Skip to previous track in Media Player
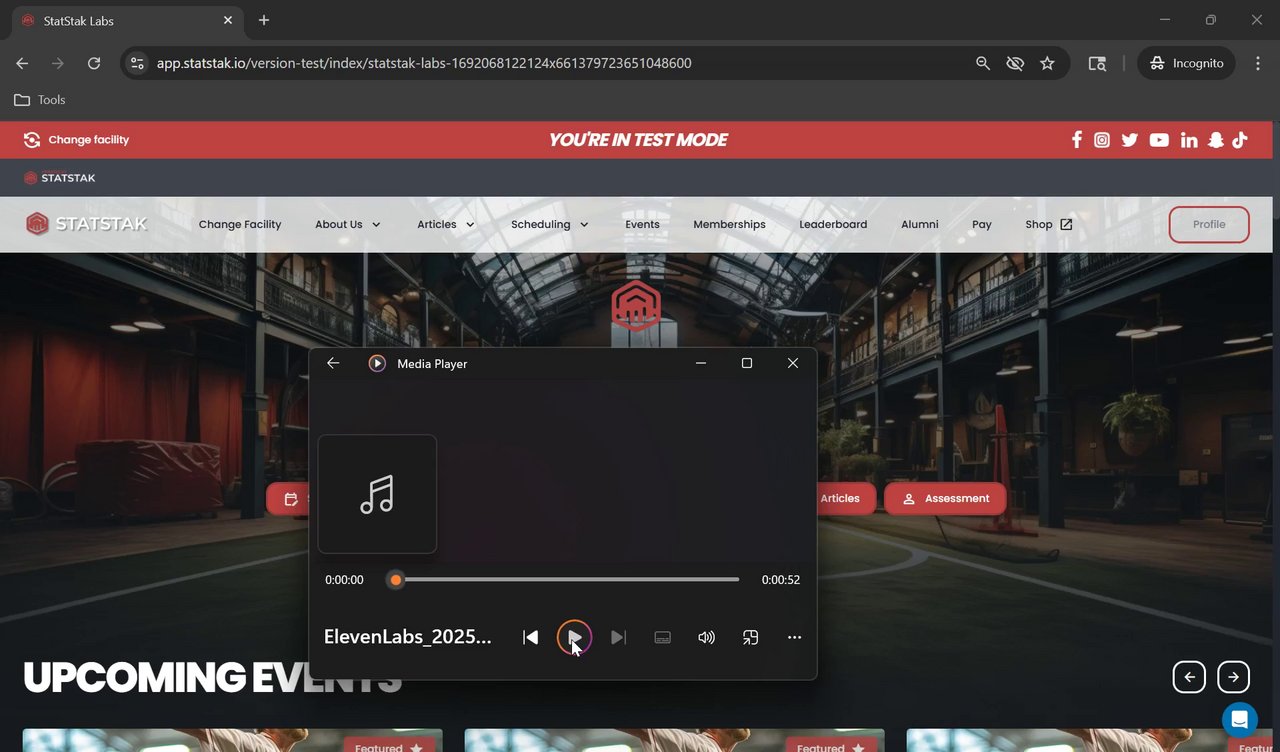The height and width of the screenshot is (752, 1280). pos(531,637)
